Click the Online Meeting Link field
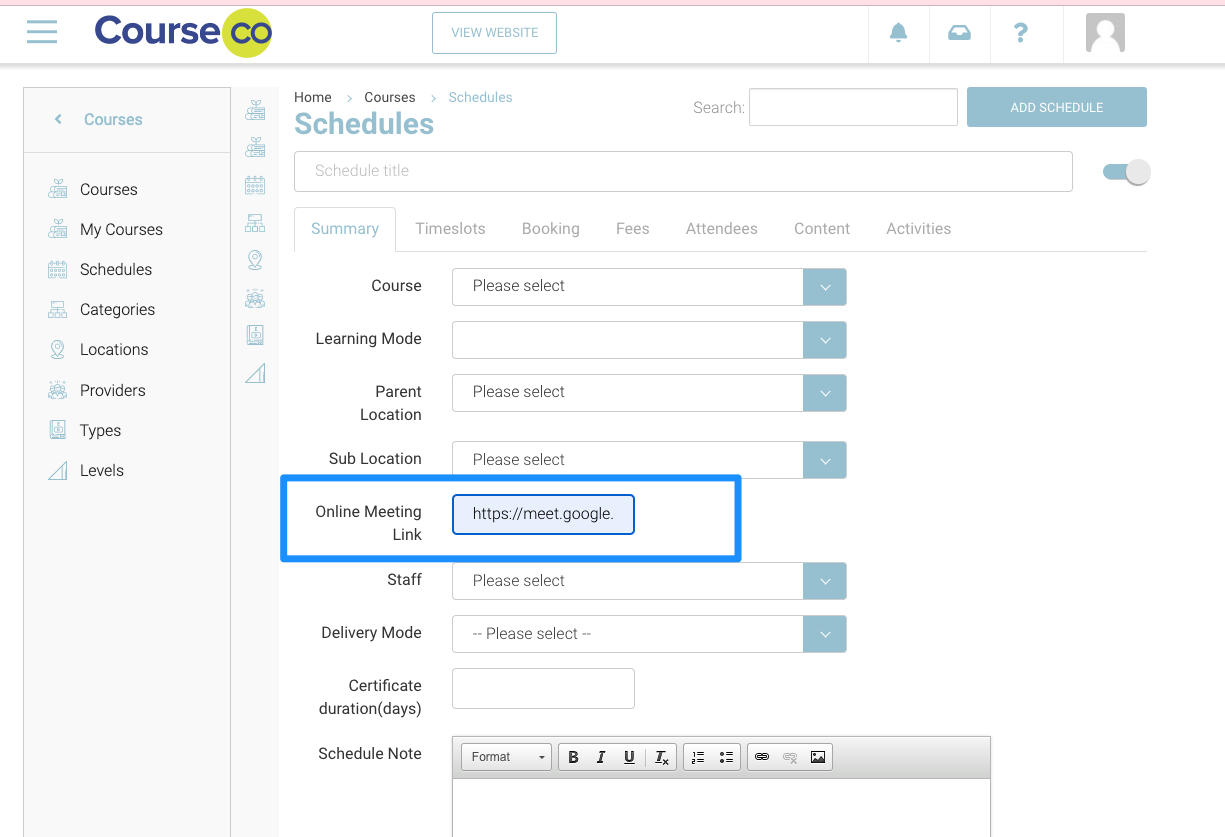Image resolution: width=1225 pixels, height=837 pixels. 543,515
